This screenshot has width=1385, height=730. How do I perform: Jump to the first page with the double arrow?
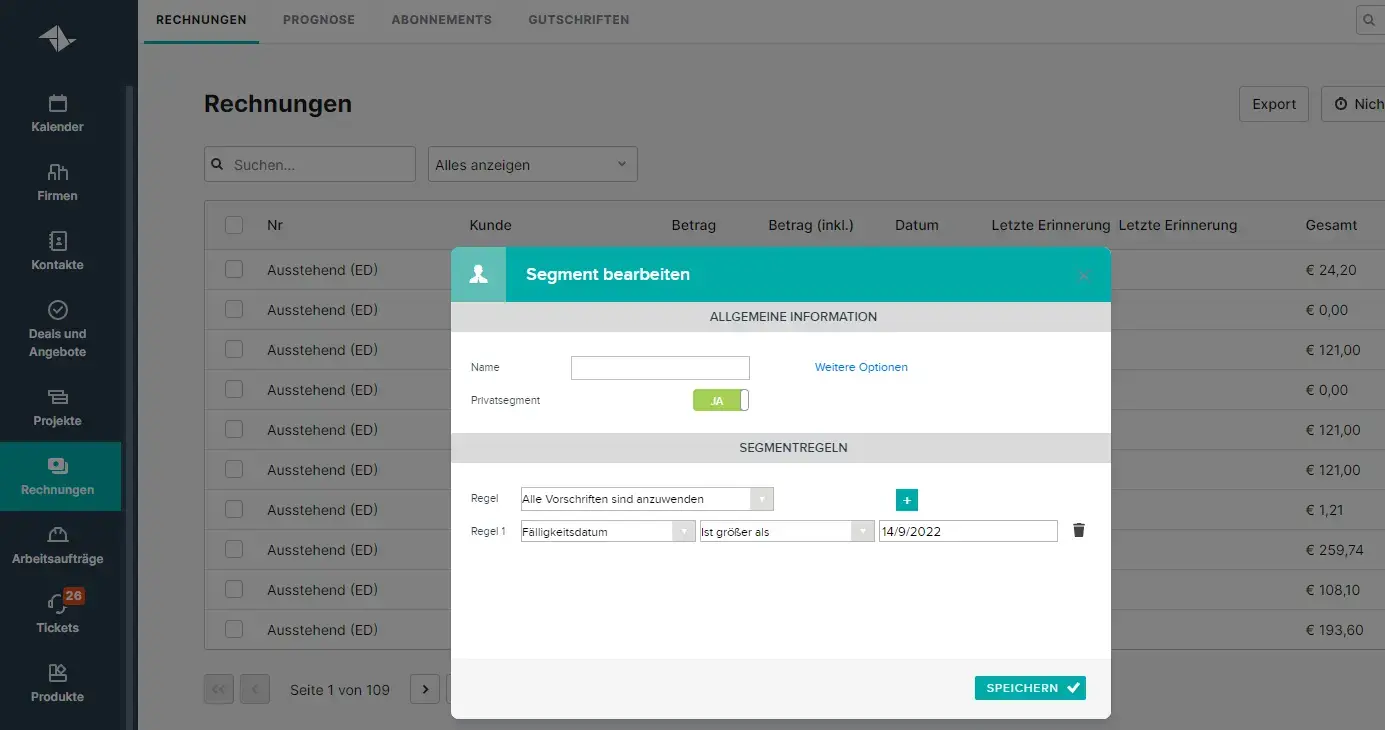point(219,689)
